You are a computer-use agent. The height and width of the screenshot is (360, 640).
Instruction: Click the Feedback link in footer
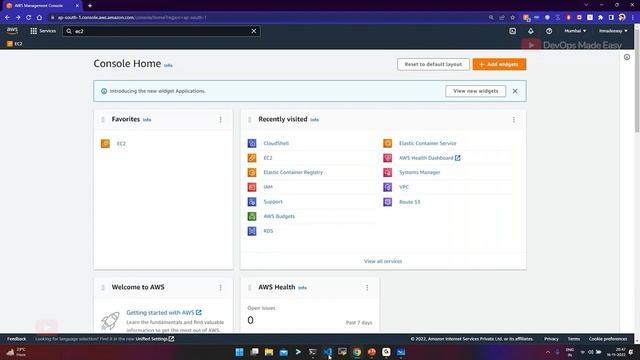pos(16,339)
